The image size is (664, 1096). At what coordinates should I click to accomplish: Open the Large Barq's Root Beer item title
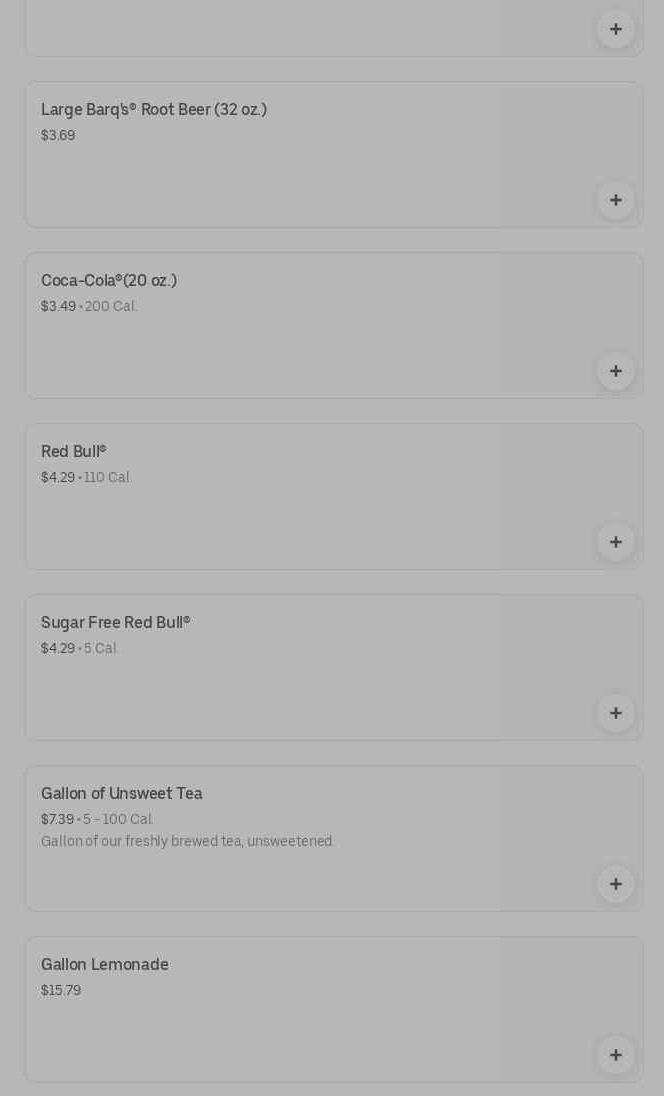[x=154, y=110]
